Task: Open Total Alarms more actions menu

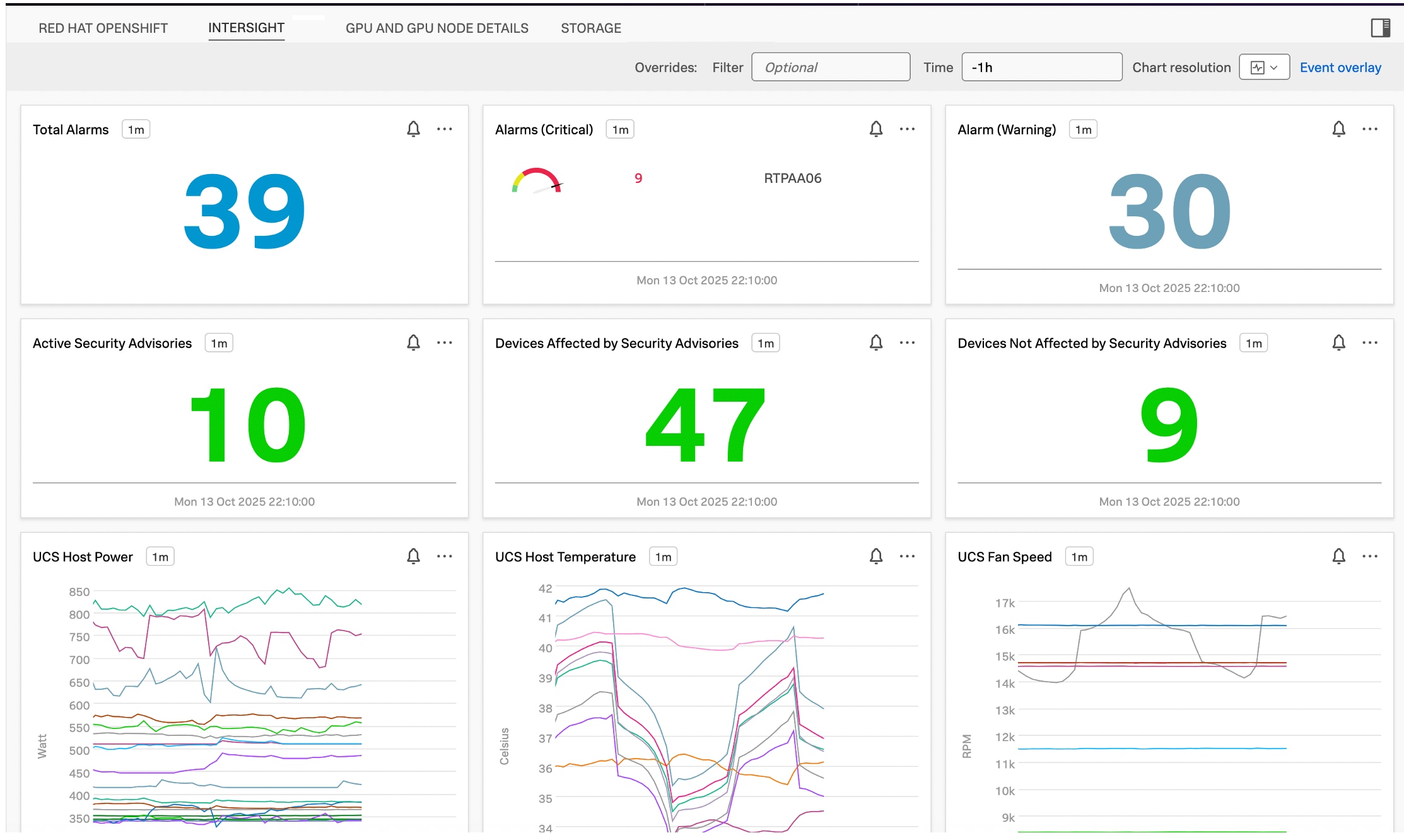Action: 445,129
